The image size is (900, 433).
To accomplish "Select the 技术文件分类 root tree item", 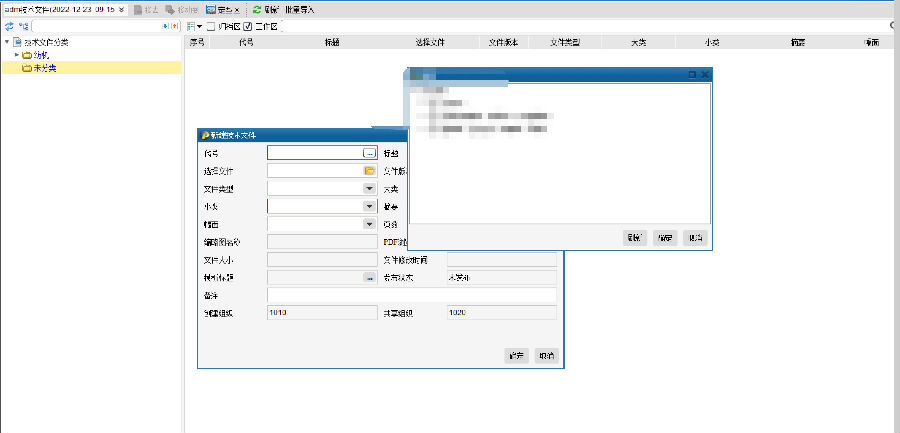I will pos(46,42).
